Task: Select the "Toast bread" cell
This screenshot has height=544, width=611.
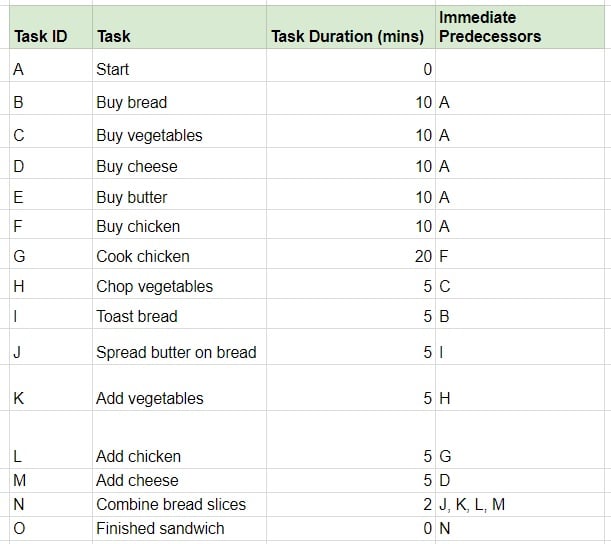Action: coord(137,316)
